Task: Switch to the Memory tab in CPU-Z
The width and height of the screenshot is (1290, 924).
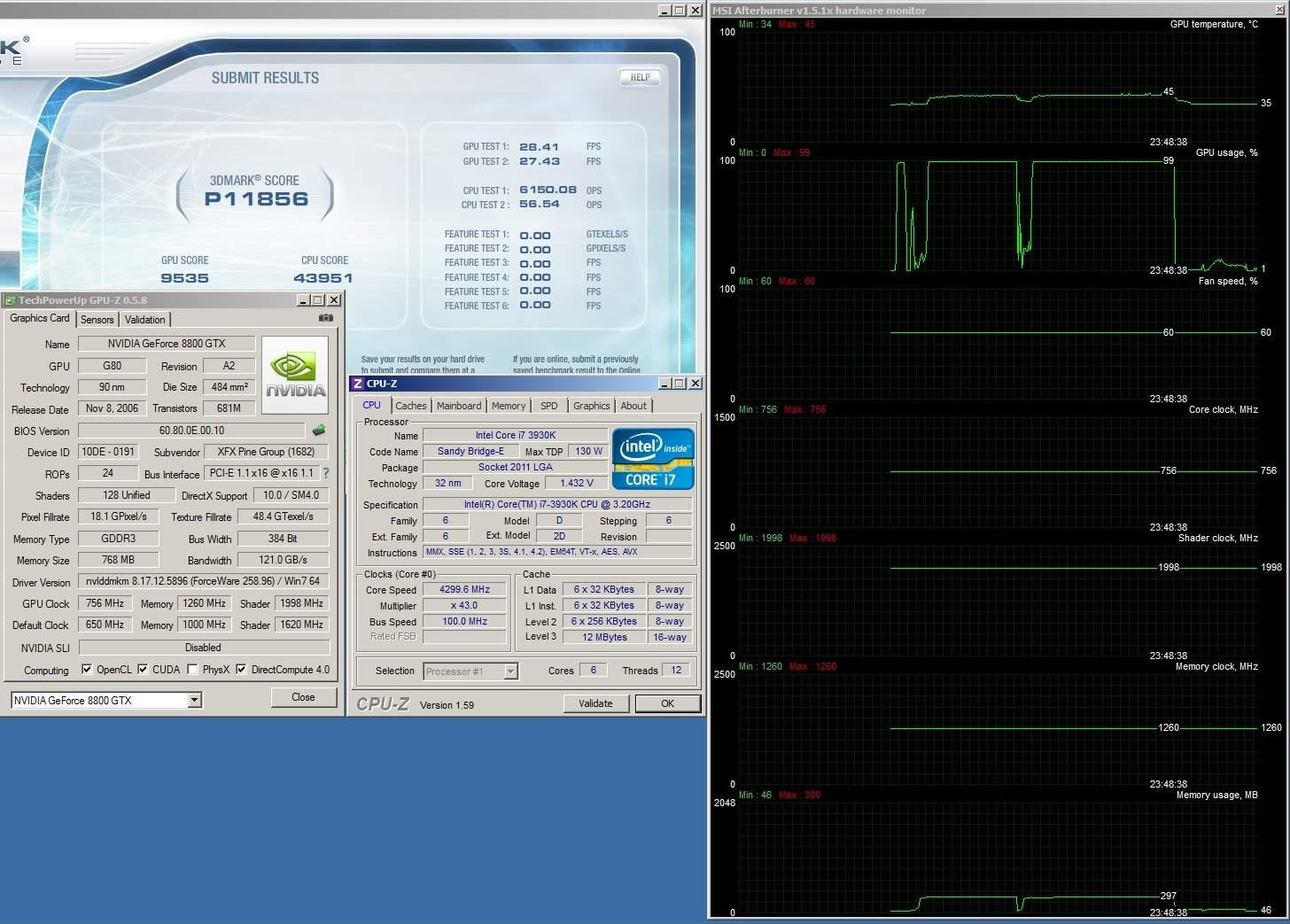Action: 509,406
